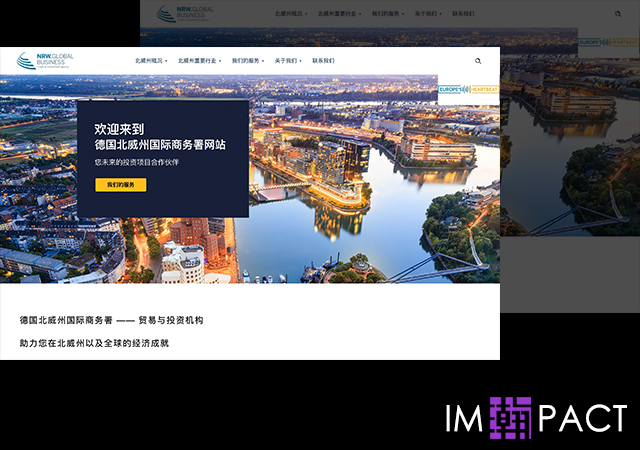Click the yellow 我们的服务 button

pos(121,185)
